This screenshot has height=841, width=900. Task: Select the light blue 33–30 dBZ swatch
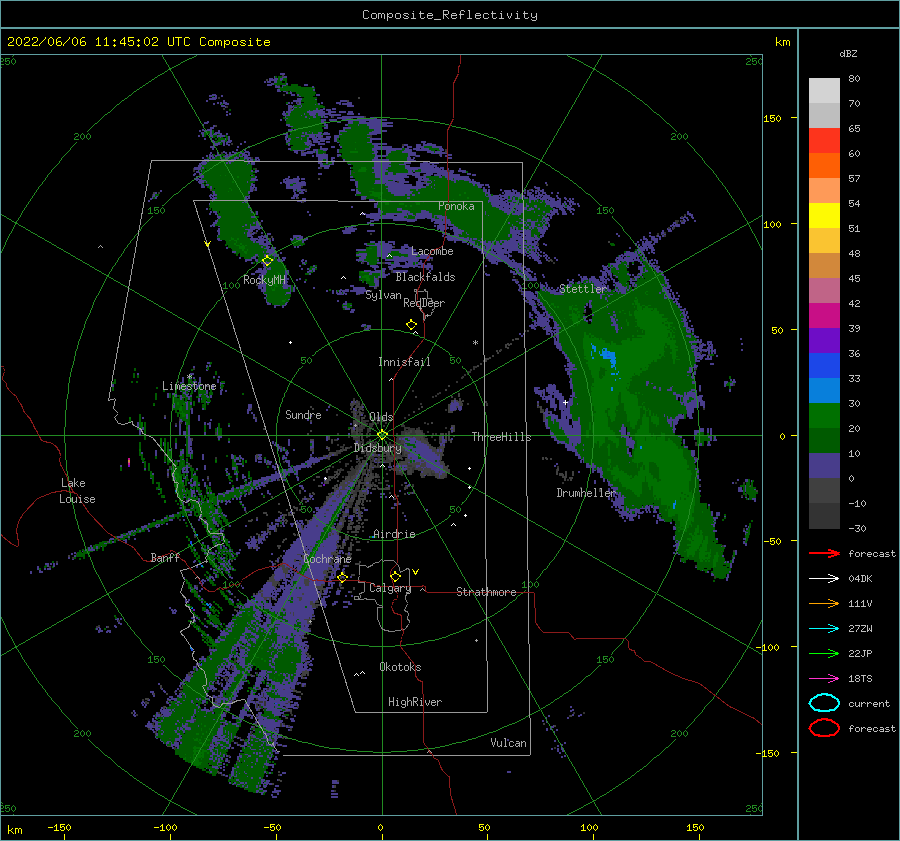(824, 390)
